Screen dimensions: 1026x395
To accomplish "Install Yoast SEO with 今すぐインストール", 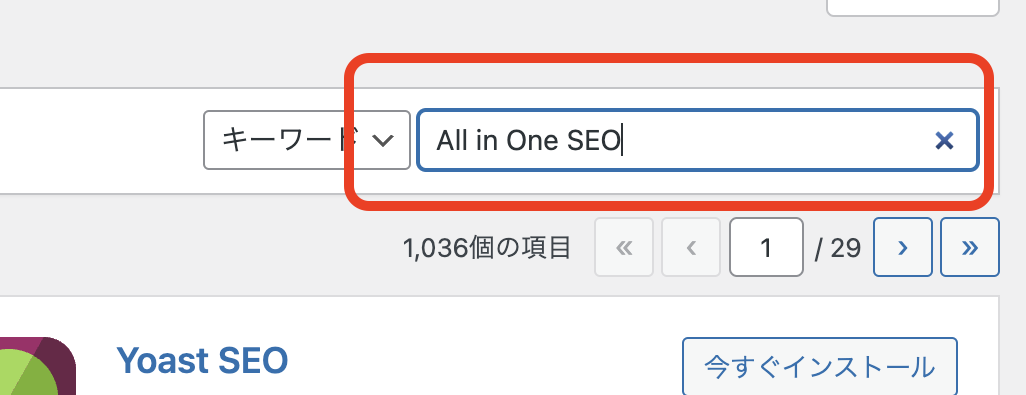I will point(819,368).
